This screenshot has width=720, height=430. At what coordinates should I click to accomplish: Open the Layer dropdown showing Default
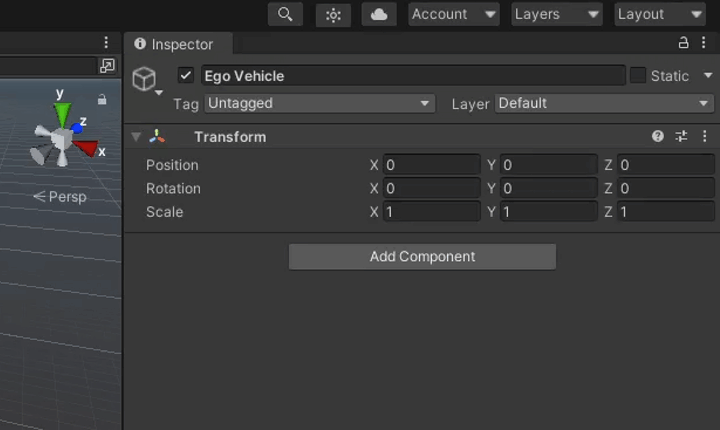[604, 103]
